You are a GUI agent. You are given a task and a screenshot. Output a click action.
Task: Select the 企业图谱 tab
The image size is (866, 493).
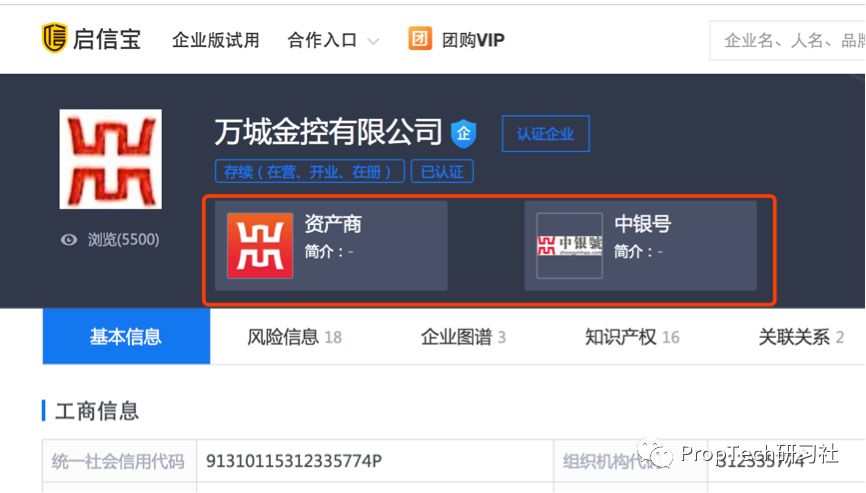point(463,337)
